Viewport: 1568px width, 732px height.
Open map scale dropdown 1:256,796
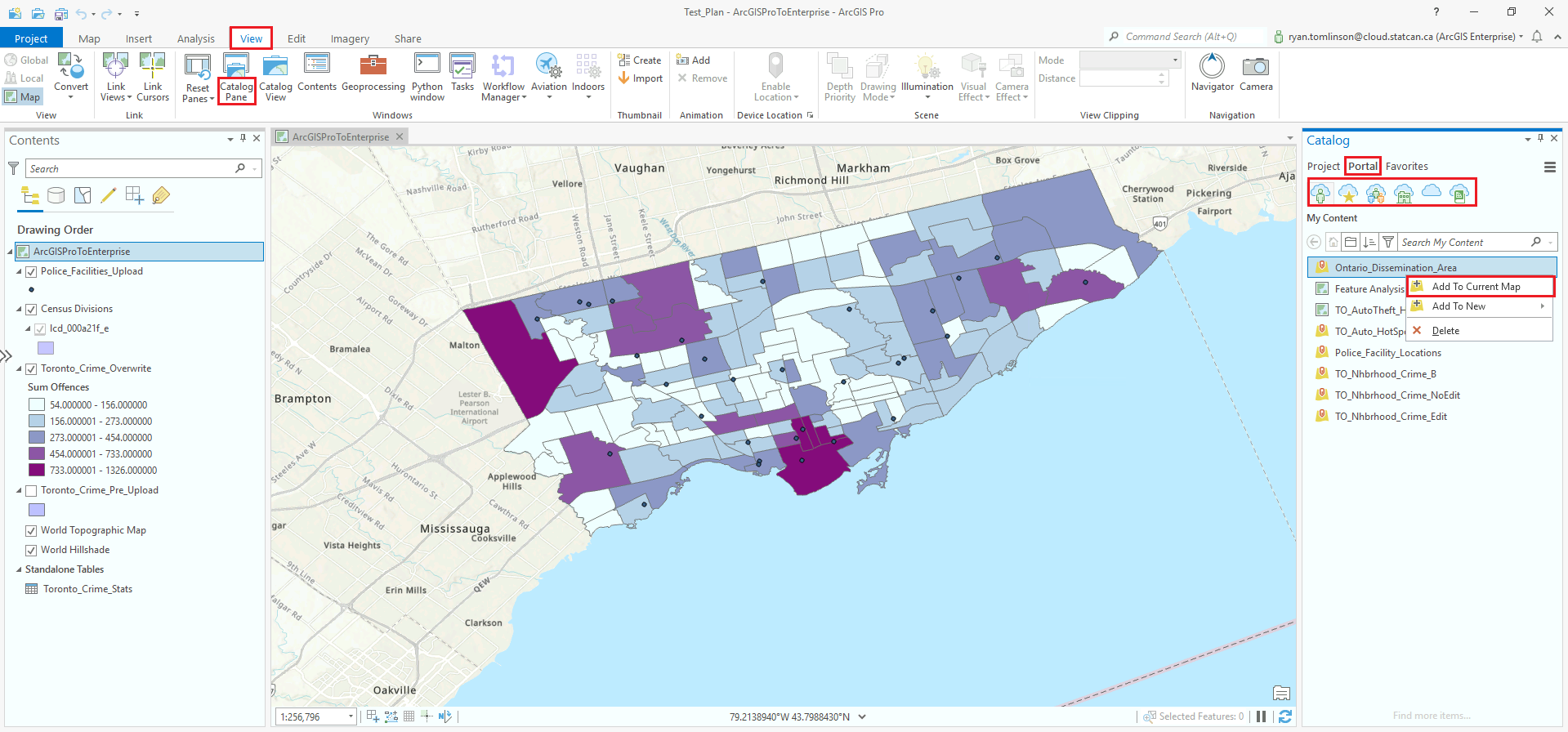(351, 717)
